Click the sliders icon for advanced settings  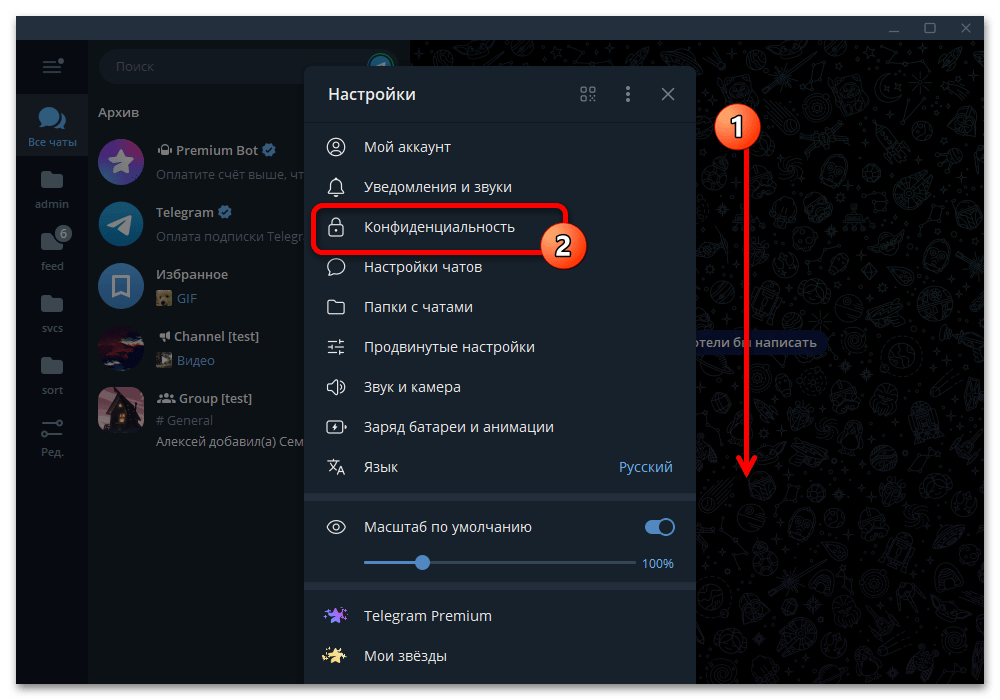tap(336, 347)
